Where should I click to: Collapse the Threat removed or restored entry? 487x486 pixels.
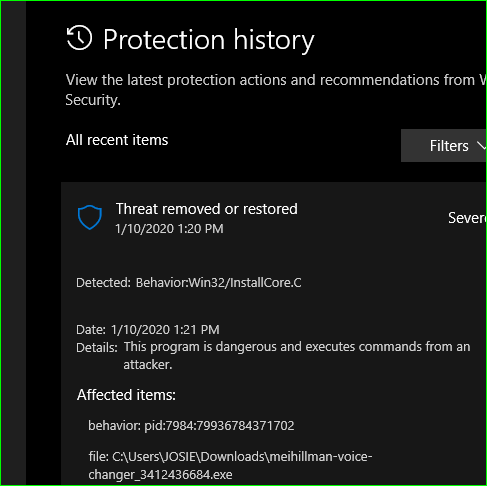click(207, 209)
